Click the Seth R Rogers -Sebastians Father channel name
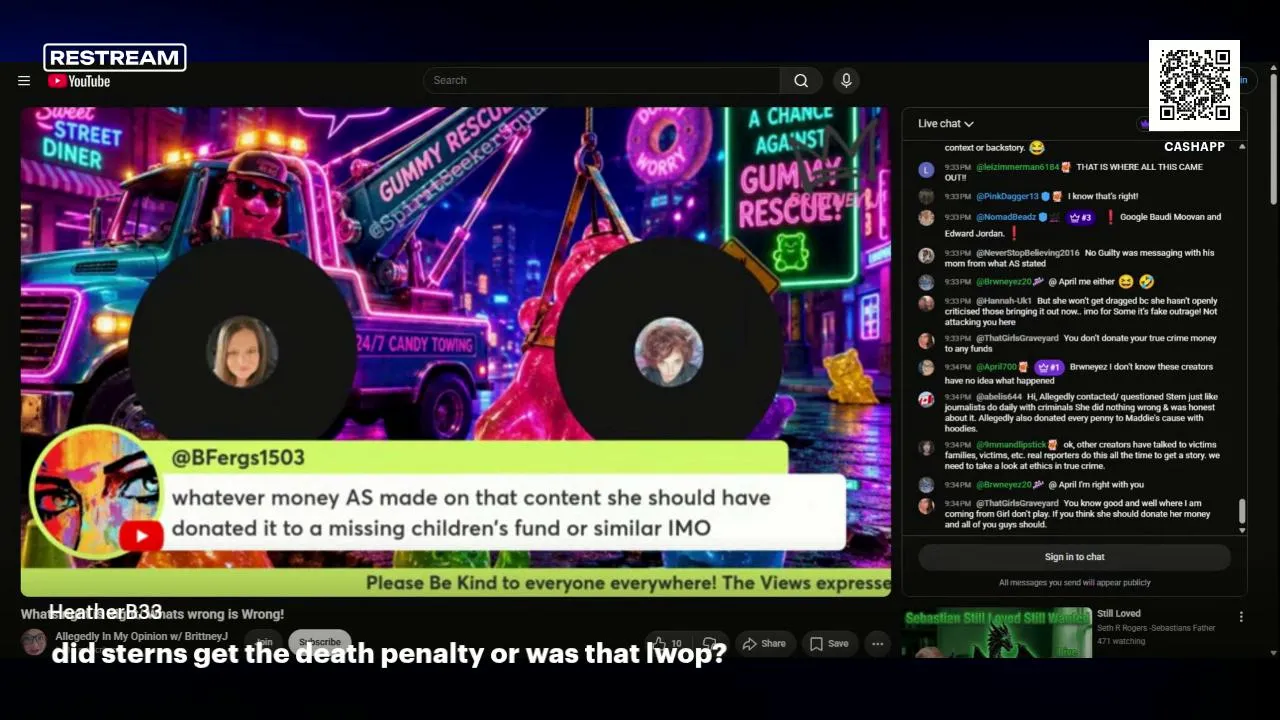 (1156, 628)
